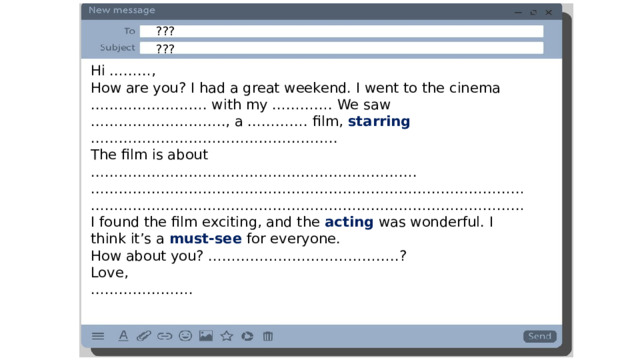Insert a link using chain icon
The height and width of the screenshot is (360, 640).
coord(164,336)
